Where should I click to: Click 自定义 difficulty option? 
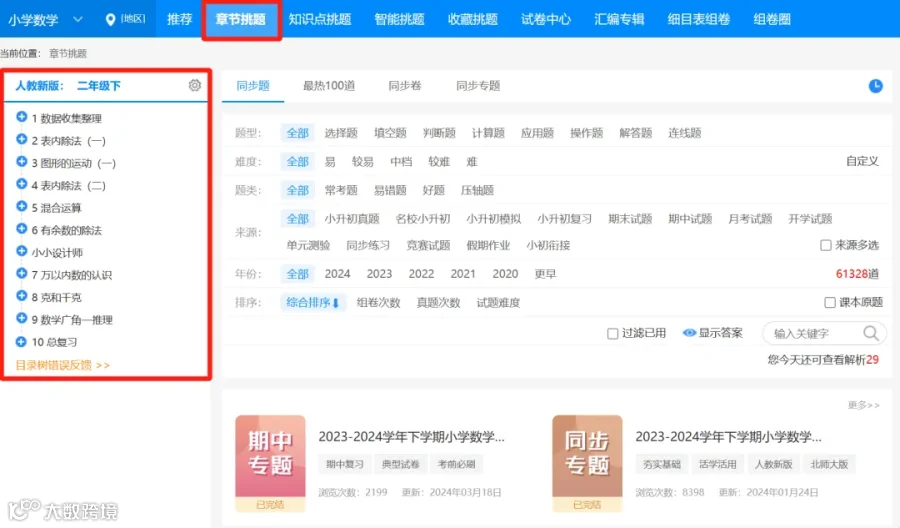[862, 161]
